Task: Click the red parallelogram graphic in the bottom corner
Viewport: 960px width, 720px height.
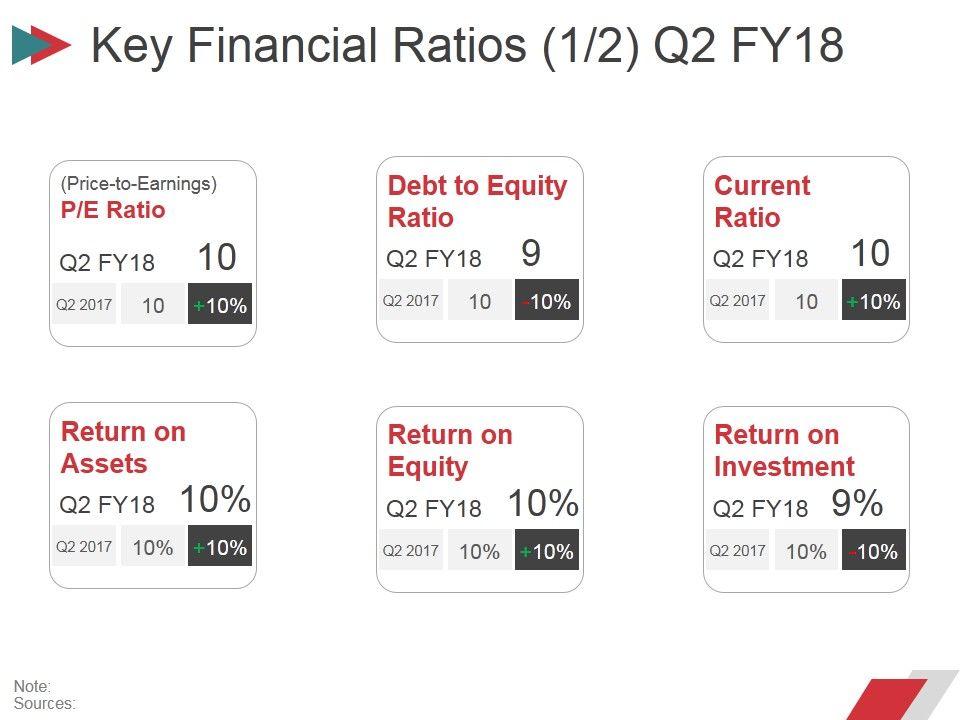Action: pyautogui.click(x=886, y=698)
